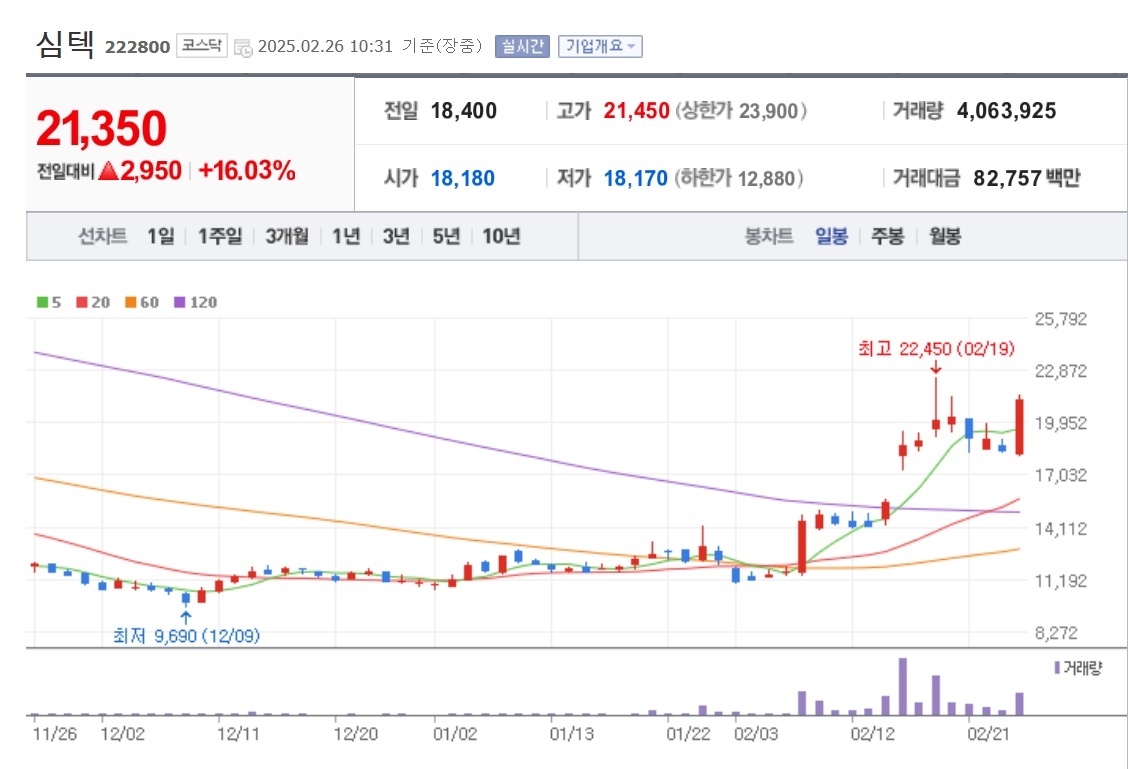Screen dimensions: 1128x769
Task: Switch to 주봉 candle chart
Action: pyautogui.click(x=888, y=236)
